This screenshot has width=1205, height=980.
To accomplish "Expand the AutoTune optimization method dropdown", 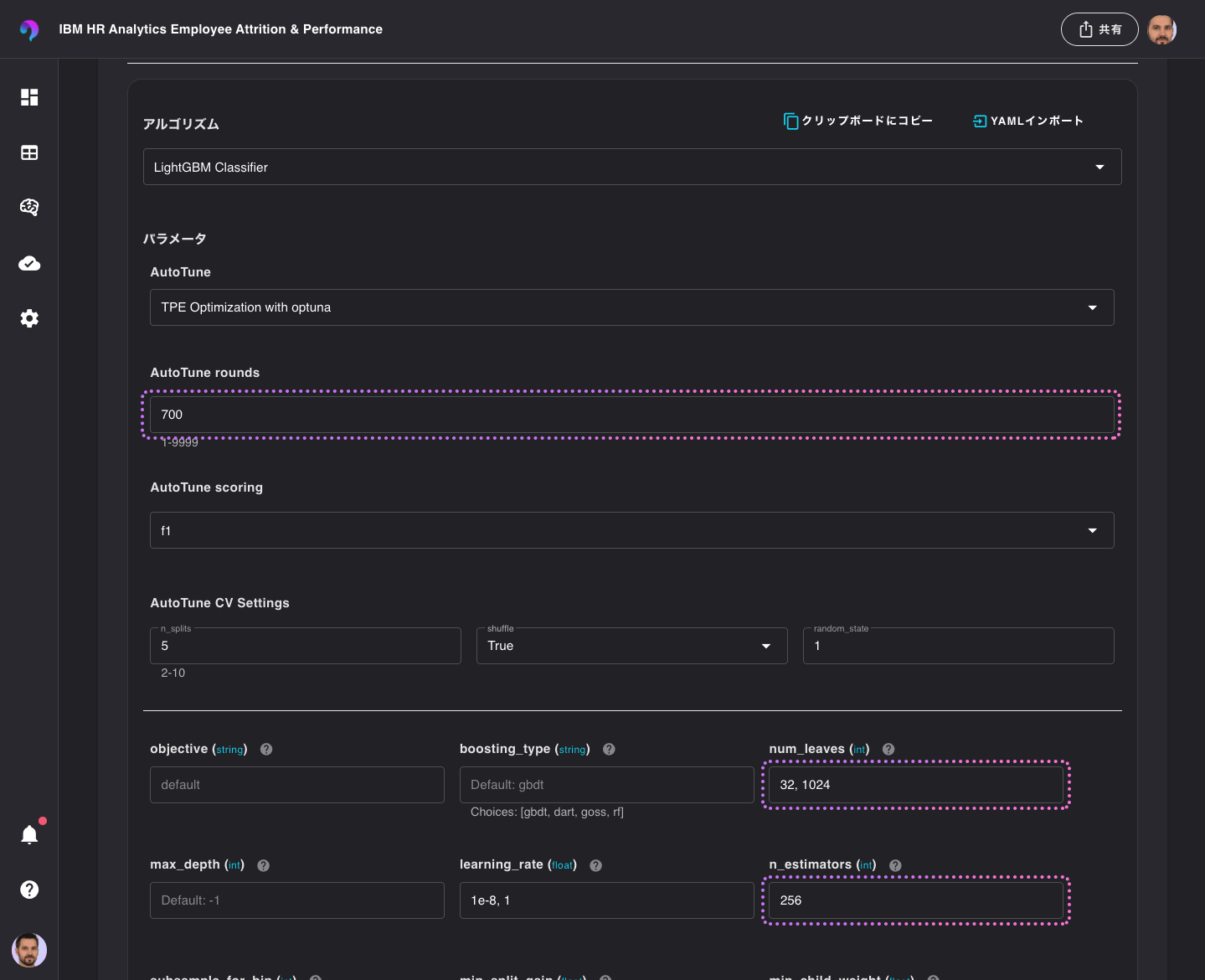I will (x=1093, y=307).
